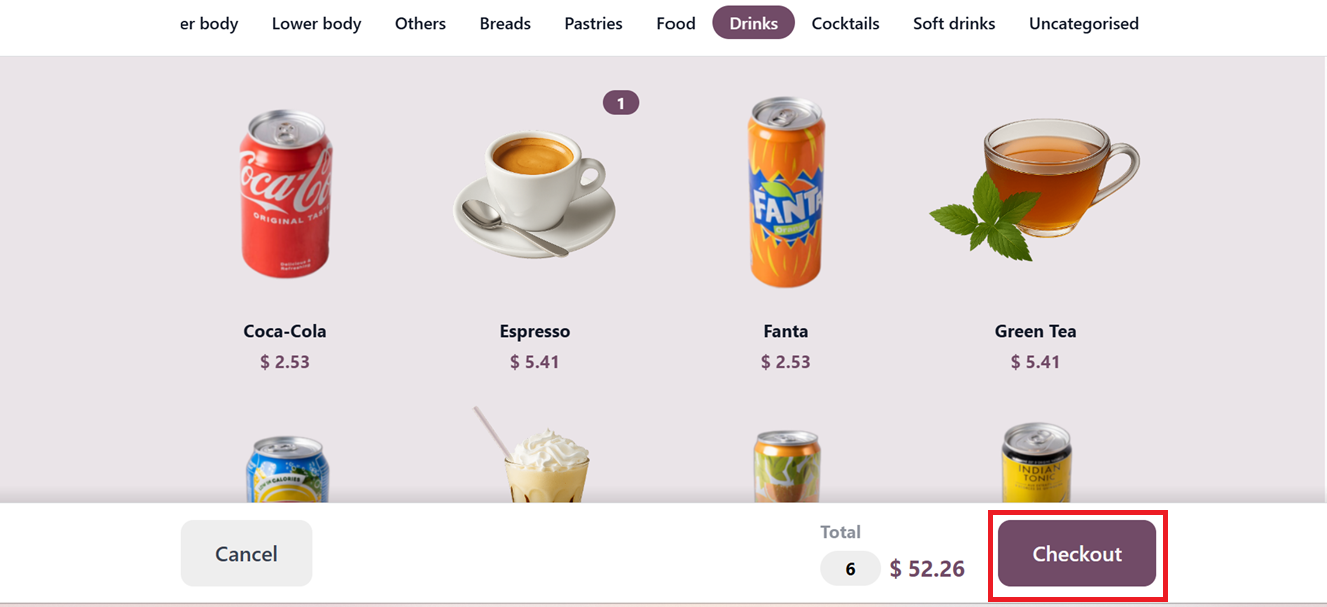Open the Soft drinks category
Screen dimensions: 1327x607
tap(954, 23)
